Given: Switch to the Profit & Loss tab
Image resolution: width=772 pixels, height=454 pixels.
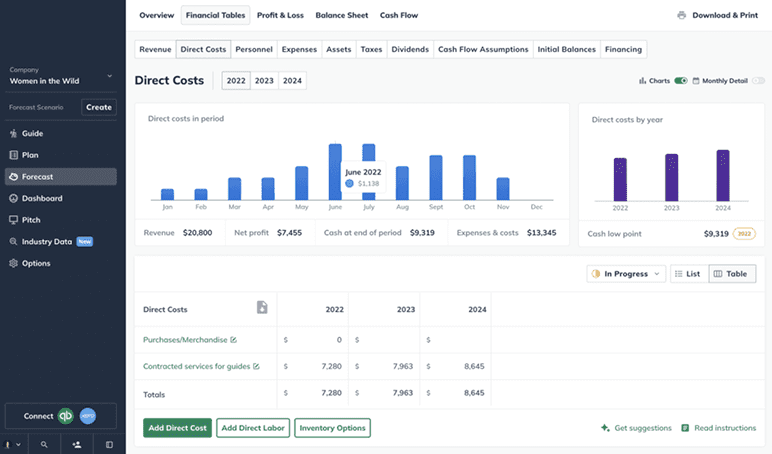Looking at the screenshot, I should [280, 15].
